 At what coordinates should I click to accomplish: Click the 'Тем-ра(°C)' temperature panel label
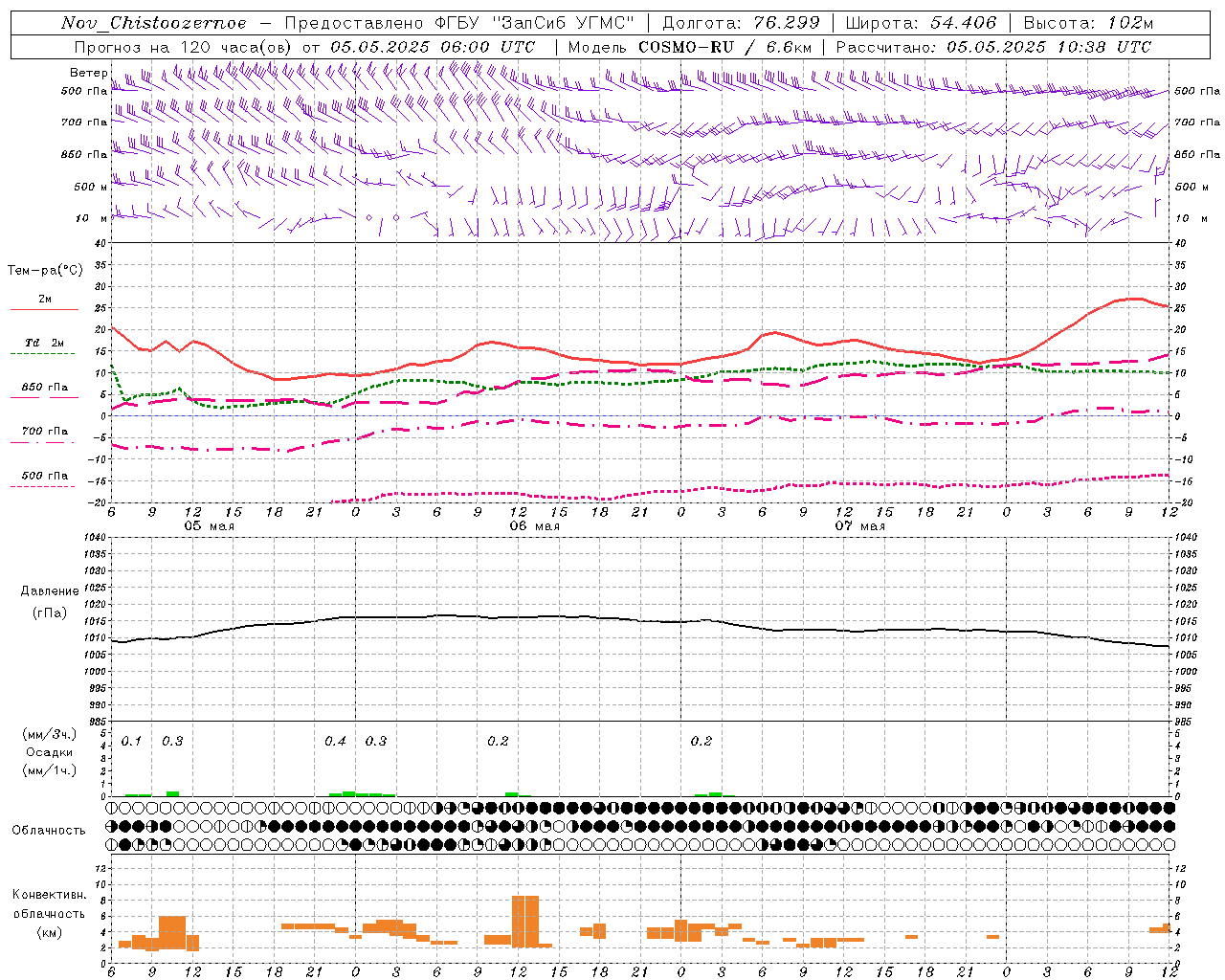(45, 271)
